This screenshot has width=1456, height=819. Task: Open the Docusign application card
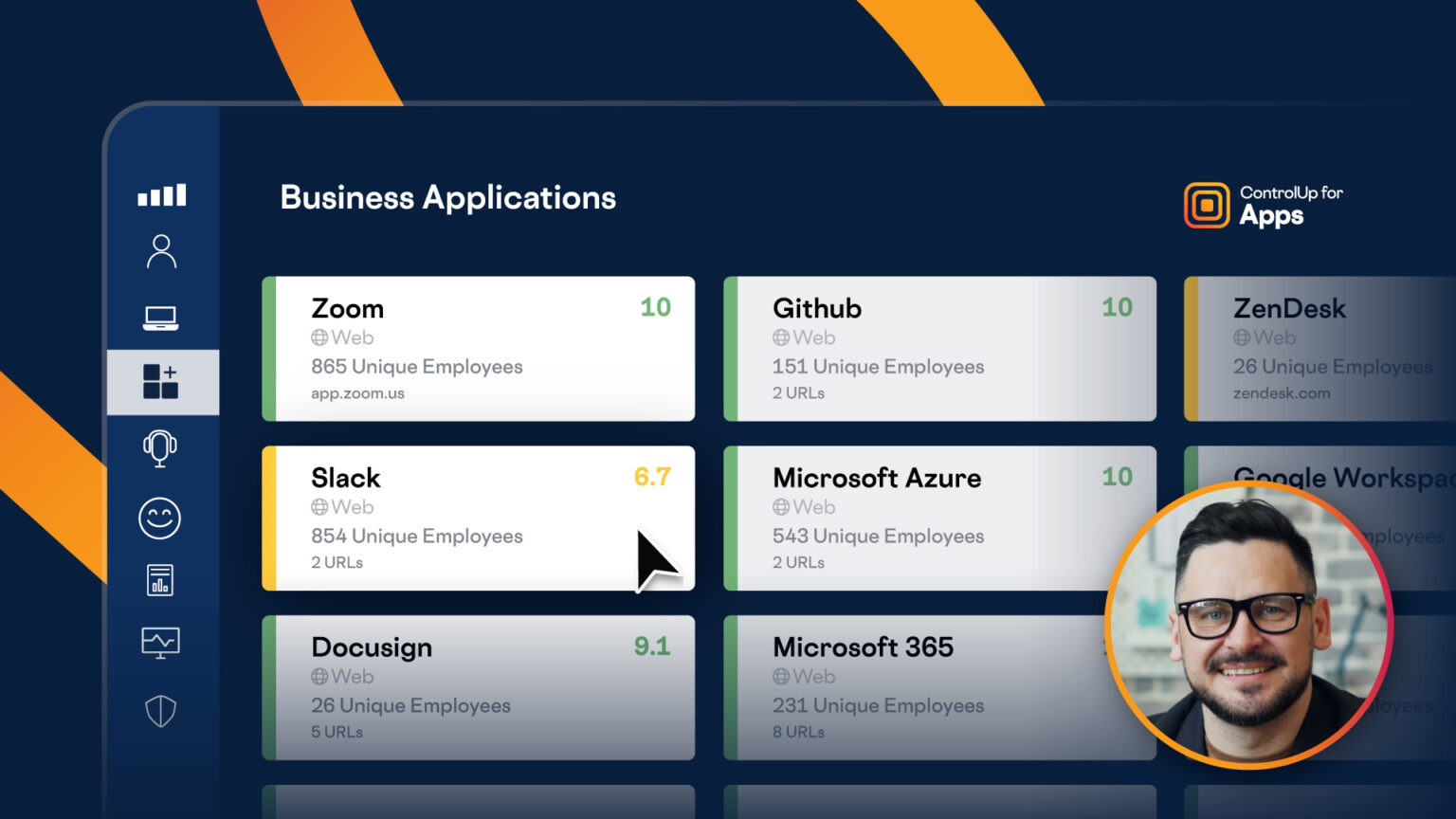coord(479,688)
